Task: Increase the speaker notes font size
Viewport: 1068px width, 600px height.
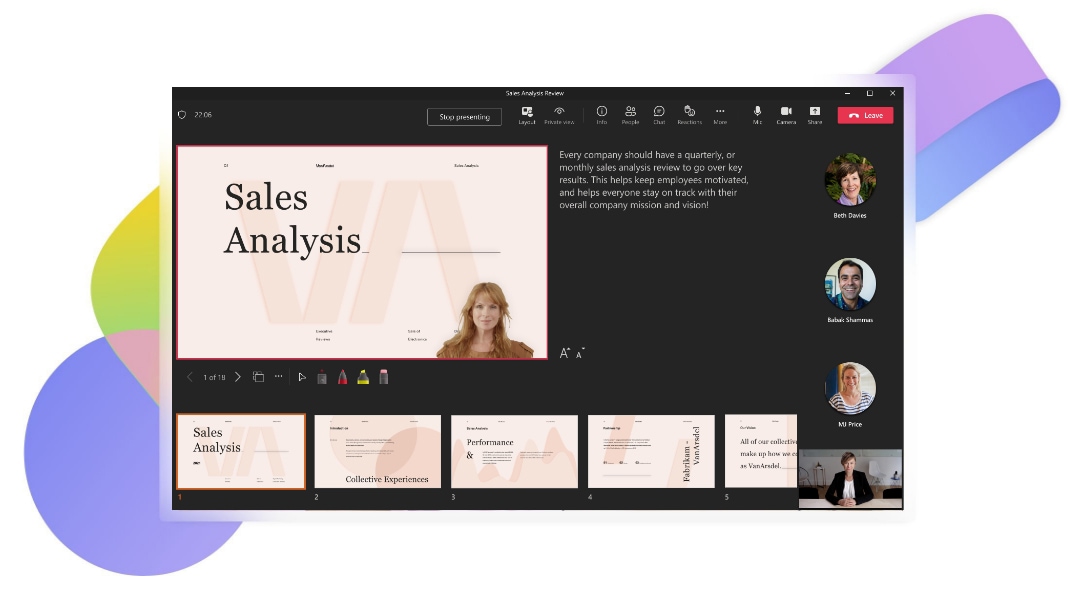Action: point(565,353)
